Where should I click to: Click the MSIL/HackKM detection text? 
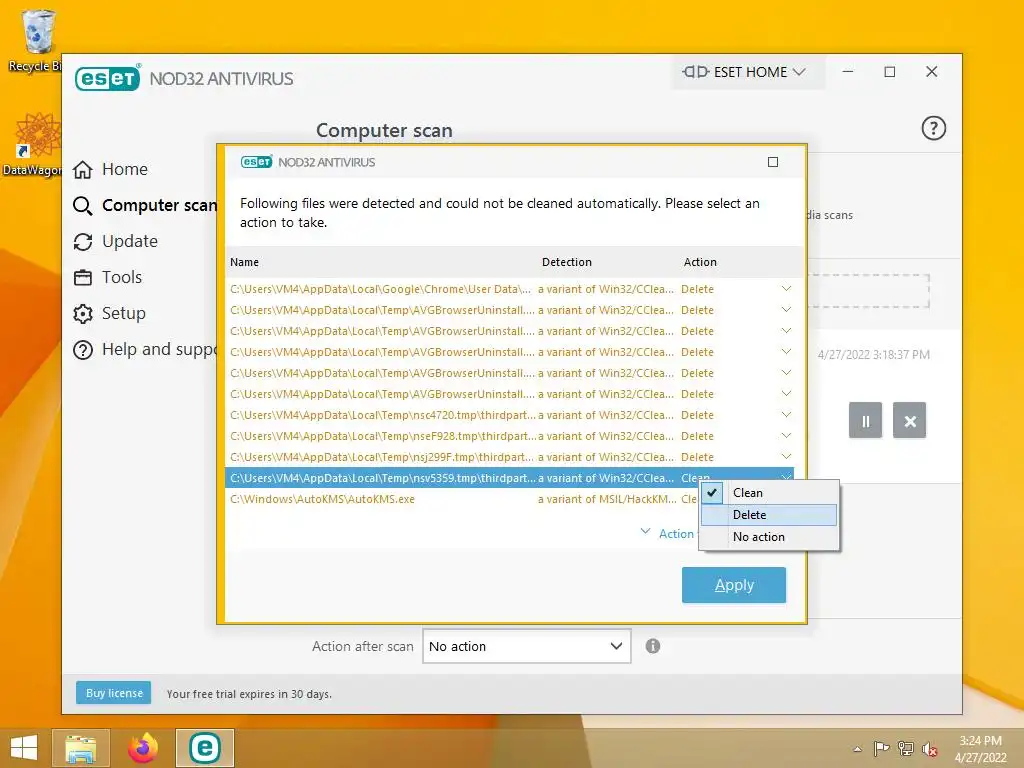(x=607, y=499)
